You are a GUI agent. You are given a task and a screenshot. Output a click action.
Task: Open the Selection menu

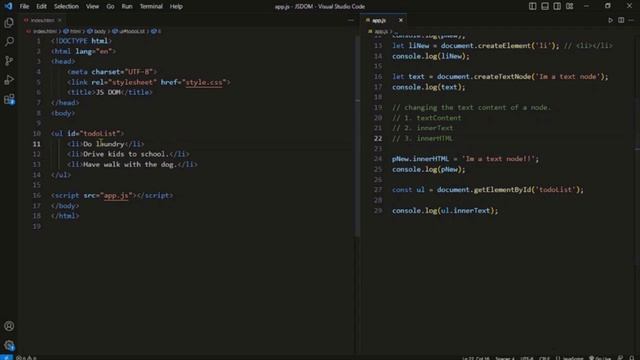click(66, 6)
